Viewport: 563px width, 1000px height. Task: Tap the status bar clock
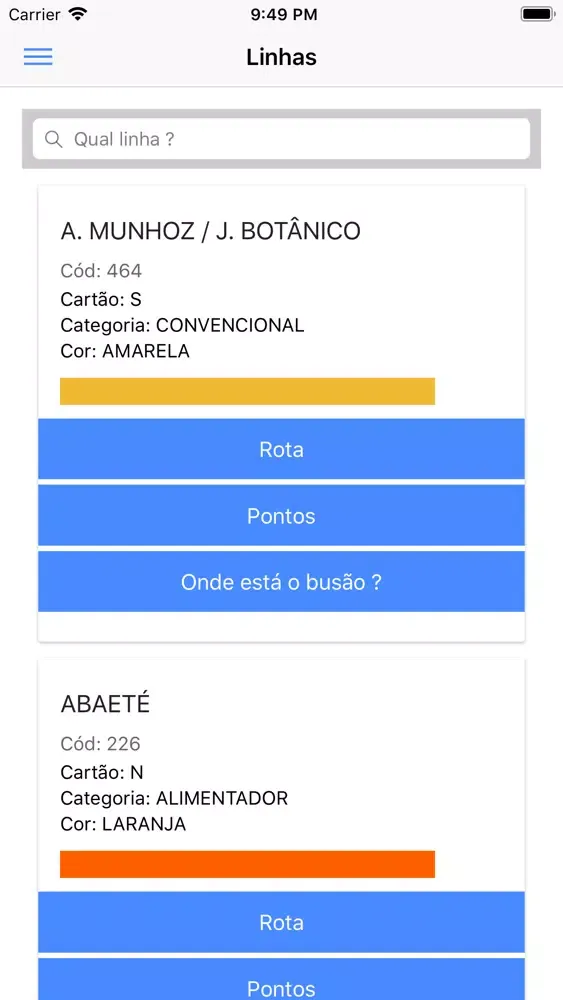pyautogui.click(x=283, y=15)
